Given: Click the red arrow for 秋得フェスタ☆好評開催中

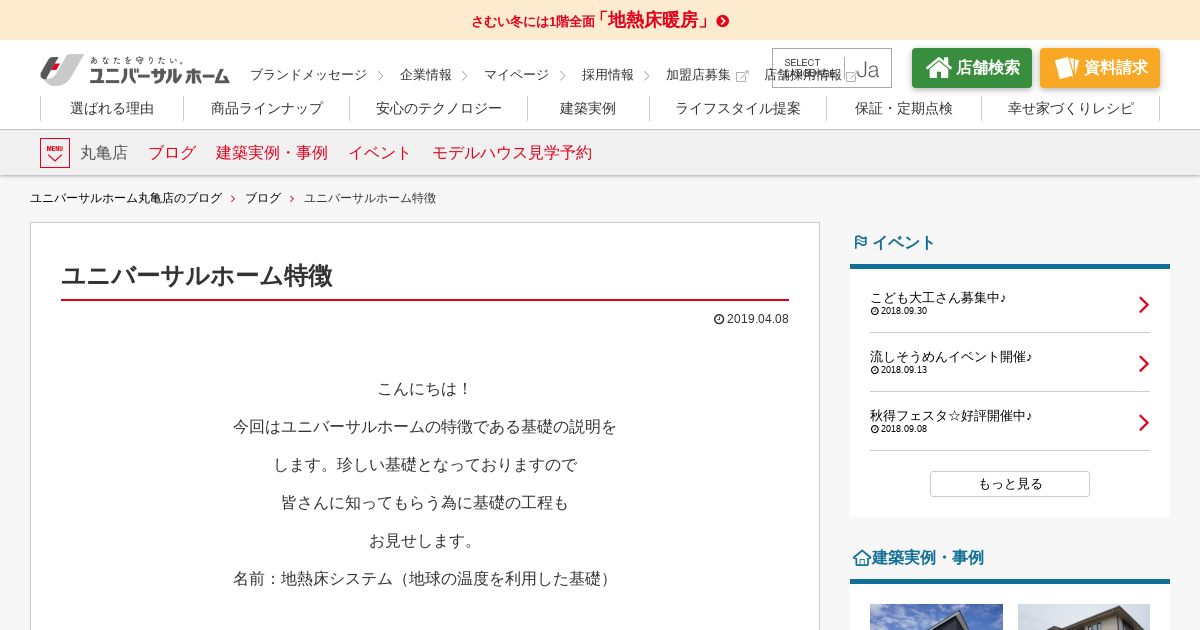Looking at the screenshot, I should 1144,423.
